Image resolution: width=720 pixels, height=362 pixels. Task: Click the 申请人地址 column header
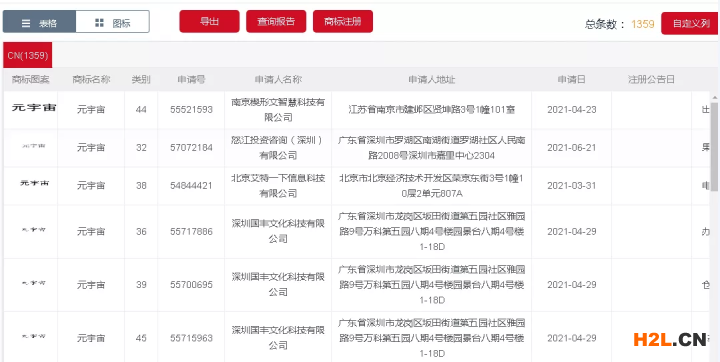[x=432, y=79]
